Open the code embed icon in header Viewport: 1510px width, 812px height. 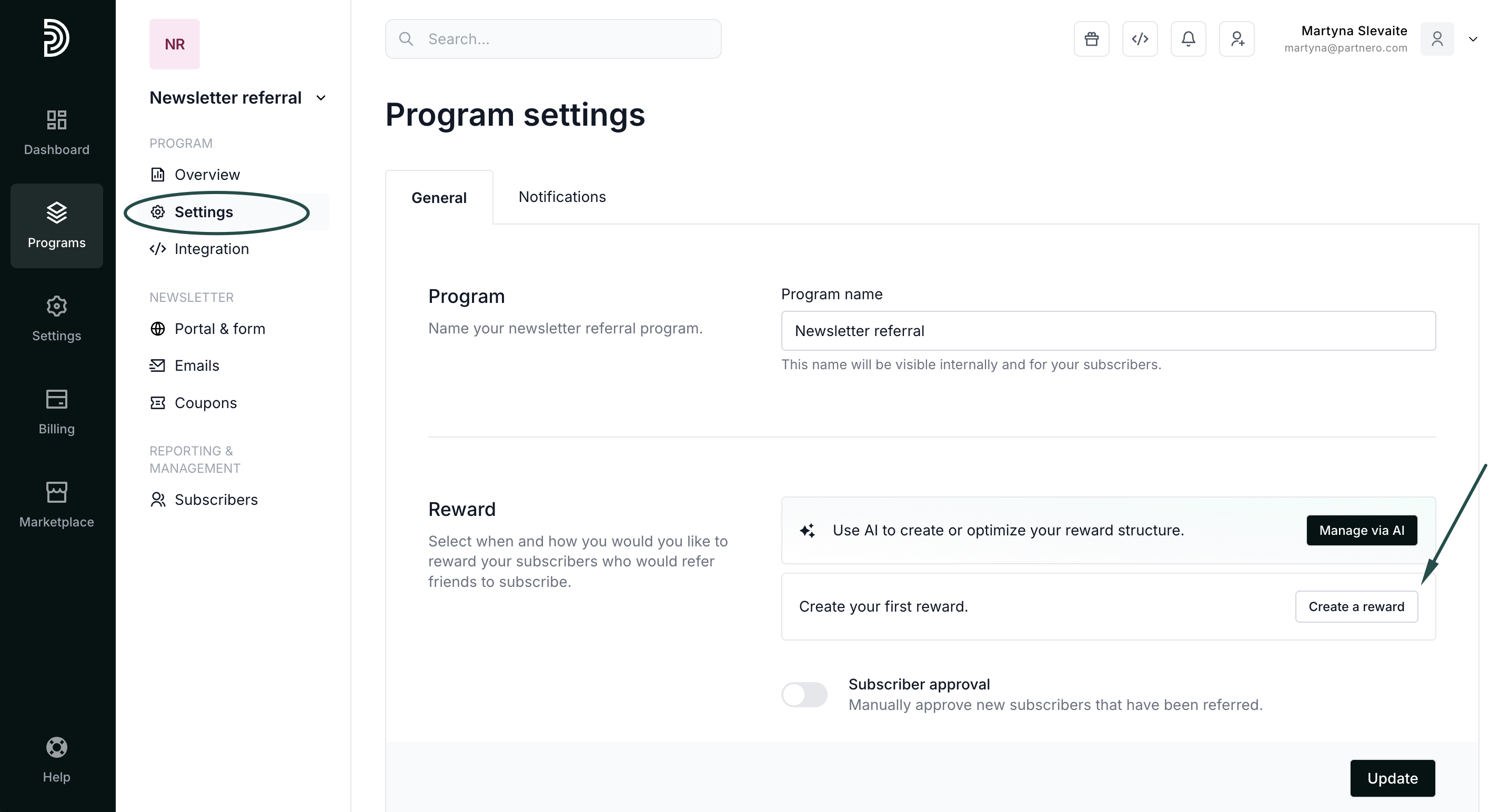click(x=1140, y=39)
